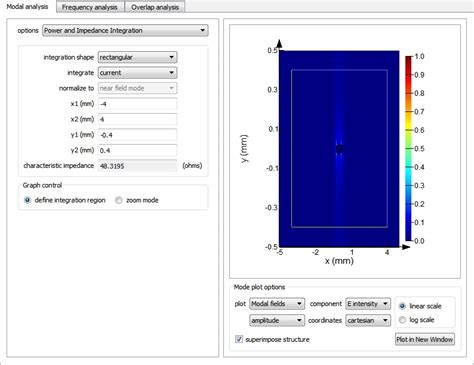Click the color bar legend scale
474x365 pixels.
tap(409, 148)
